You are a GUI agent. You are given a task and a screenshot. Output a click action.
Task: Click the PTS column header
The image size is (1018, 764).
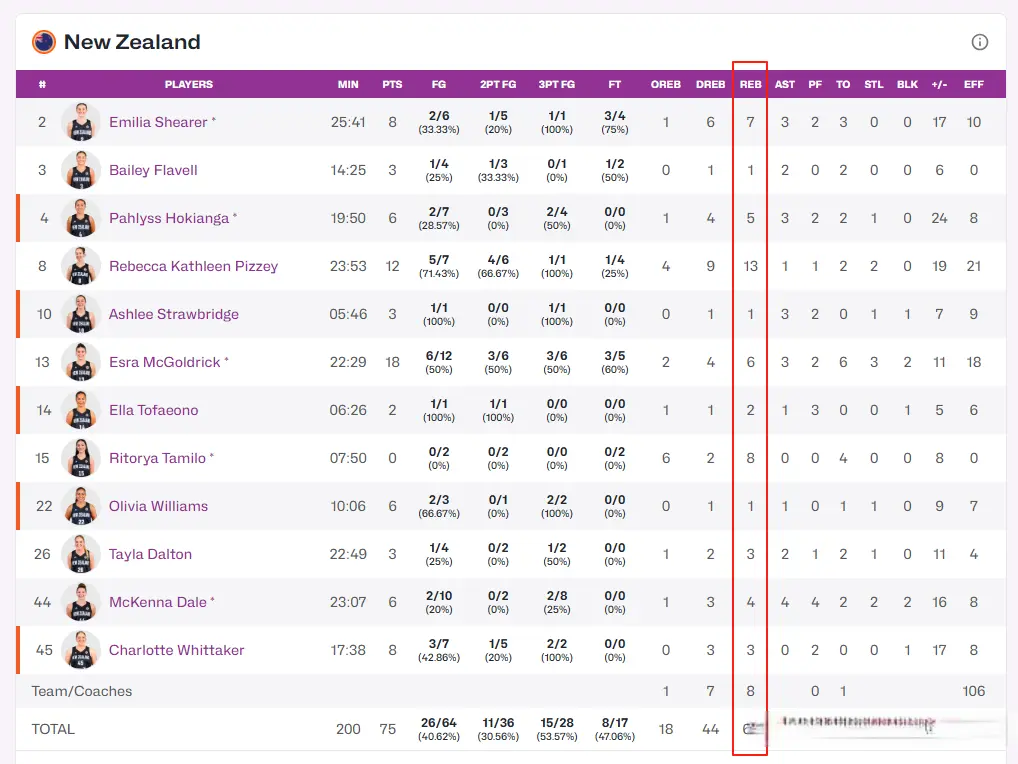392,84
